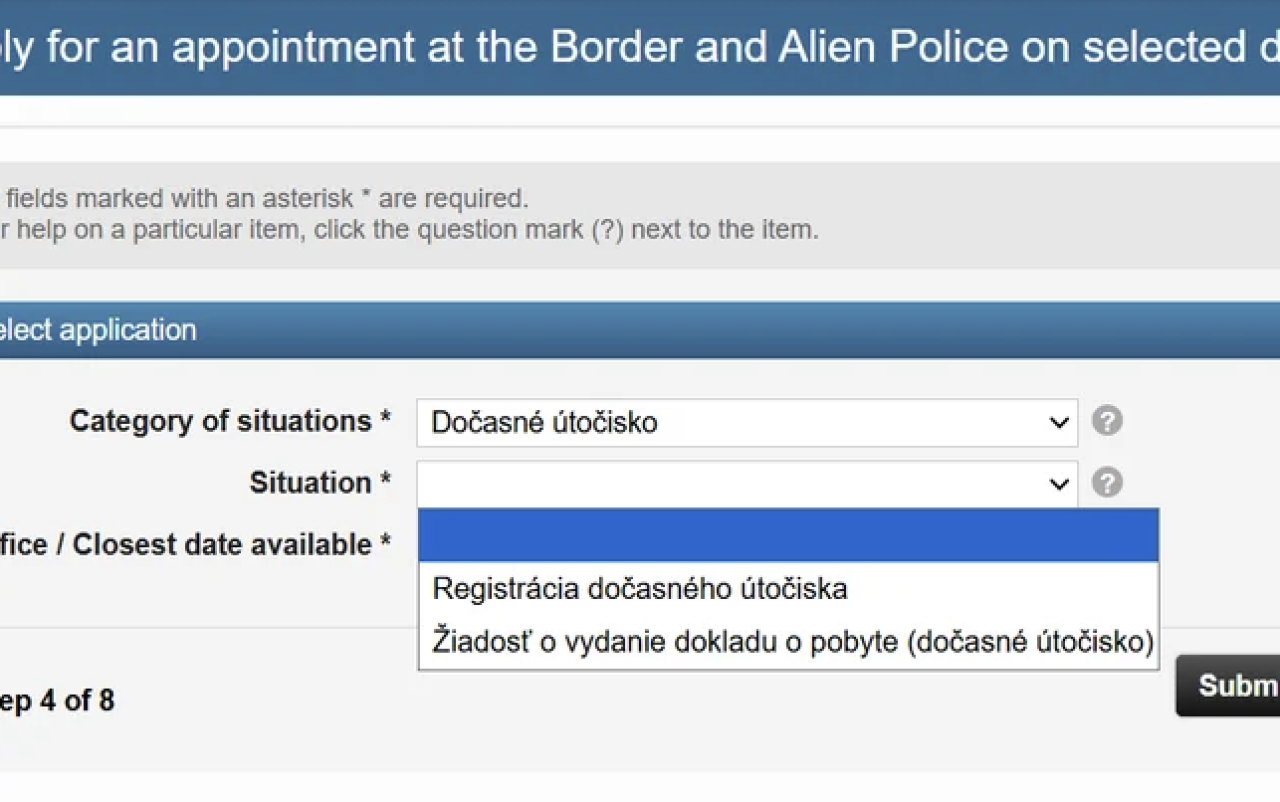Click the asterisk after the Situation label
Image resolution: width=1280 pixels, height=802 pixels.
coord(385,483)
